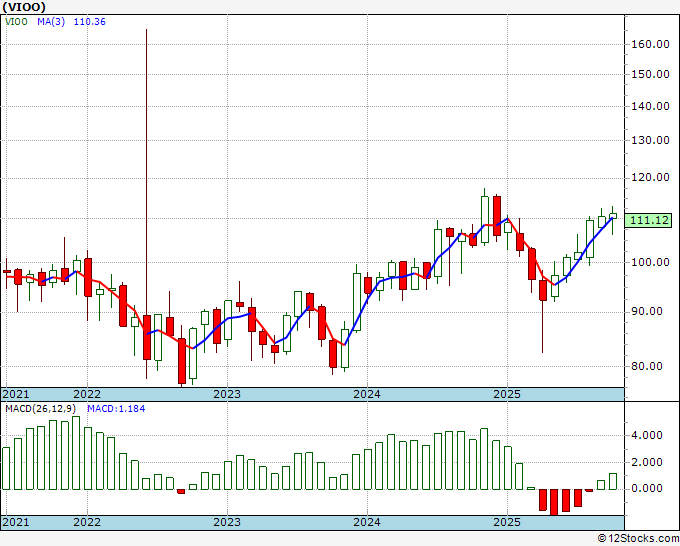Screen dimensions: 680x546
Task: Click the 140.00 price axis label
Action: [650, 106]
